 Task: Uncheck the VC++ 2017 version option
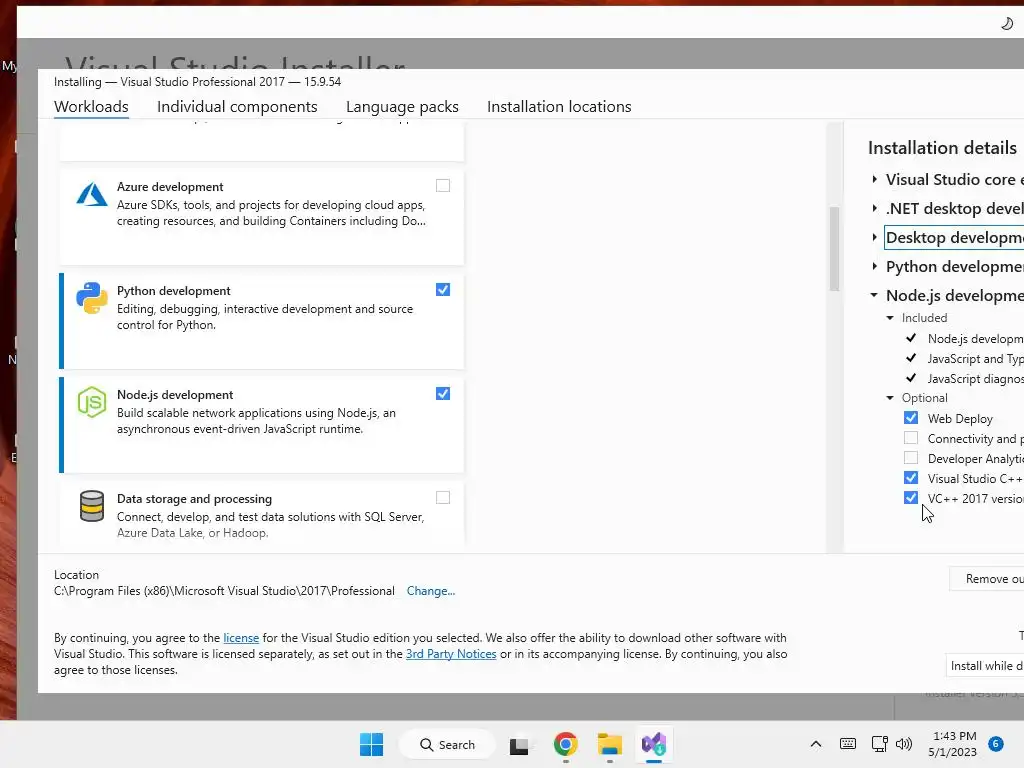[911, 498]
